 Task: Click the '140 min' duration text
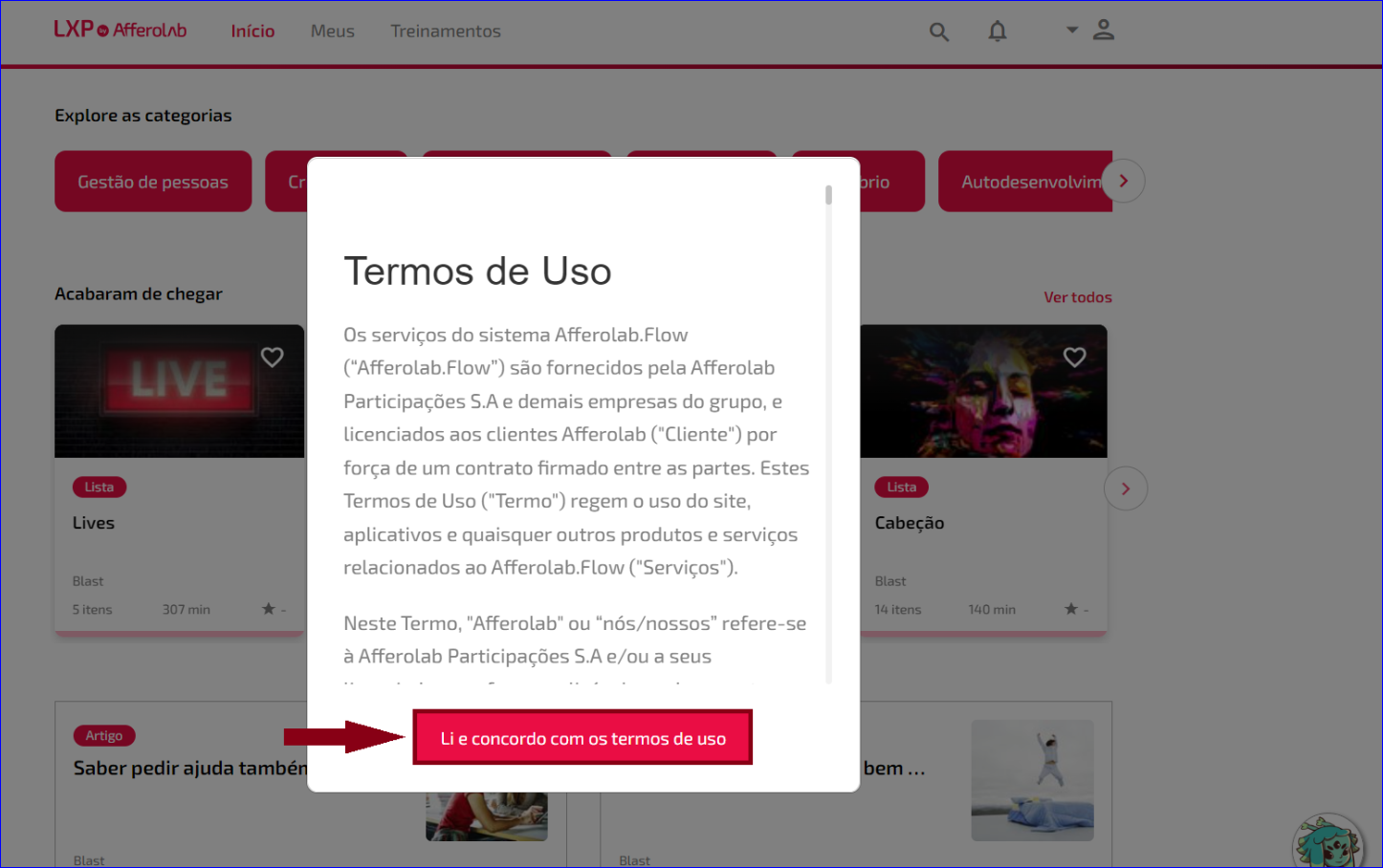992,609
